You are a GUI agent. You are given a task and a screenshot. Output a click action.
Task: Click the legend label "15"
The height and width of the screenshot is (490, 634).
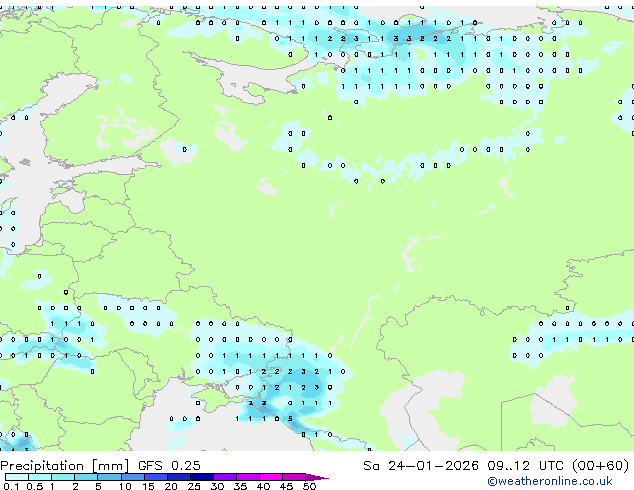pyautogui.click(x=148, y=486)
